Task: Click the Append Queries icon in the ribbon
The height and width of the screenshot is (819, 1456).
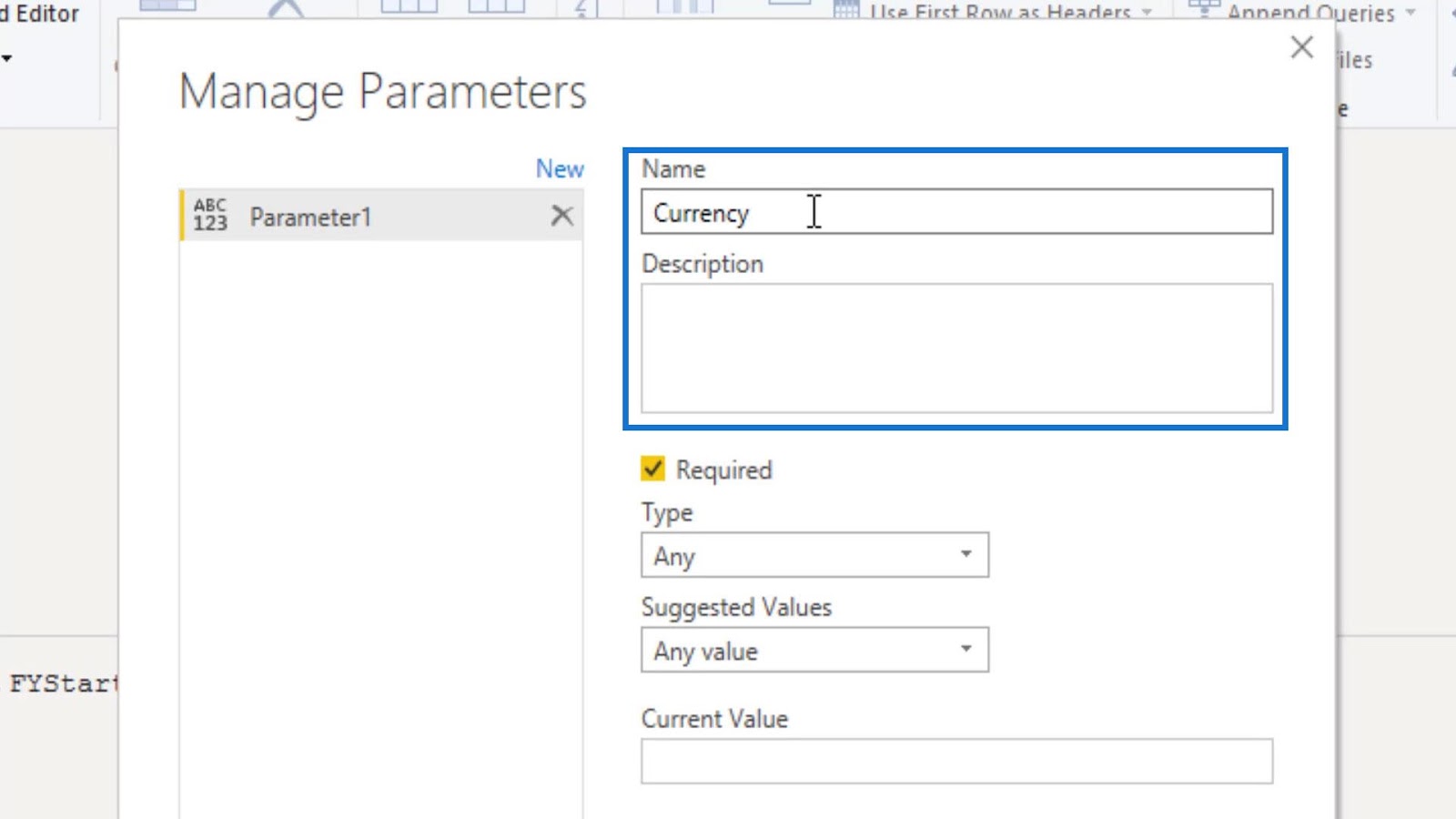Action: (1204, 9)
